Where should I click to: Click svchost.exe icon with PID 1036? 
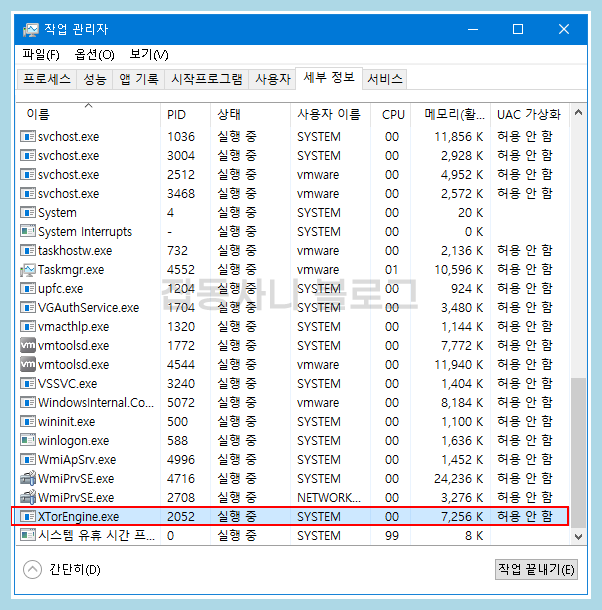[28, 137]
